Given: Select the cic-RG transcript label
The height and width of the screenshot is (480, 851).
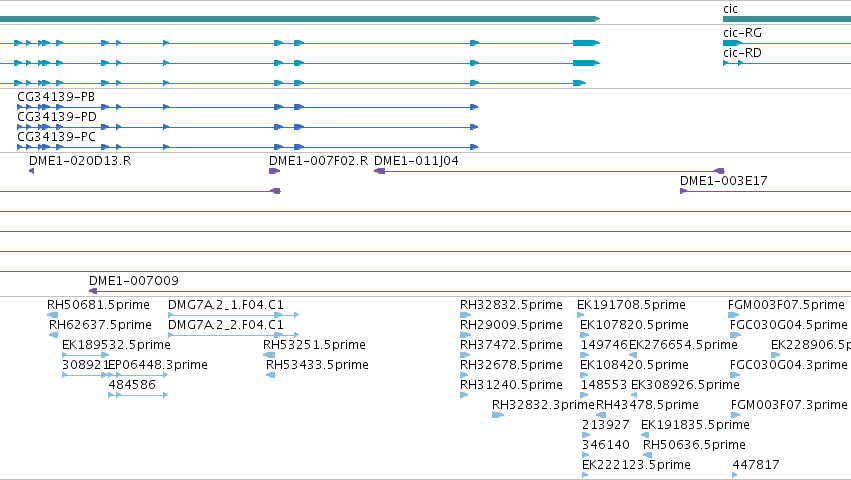Looking at the screenshot, I should [742, 33].
